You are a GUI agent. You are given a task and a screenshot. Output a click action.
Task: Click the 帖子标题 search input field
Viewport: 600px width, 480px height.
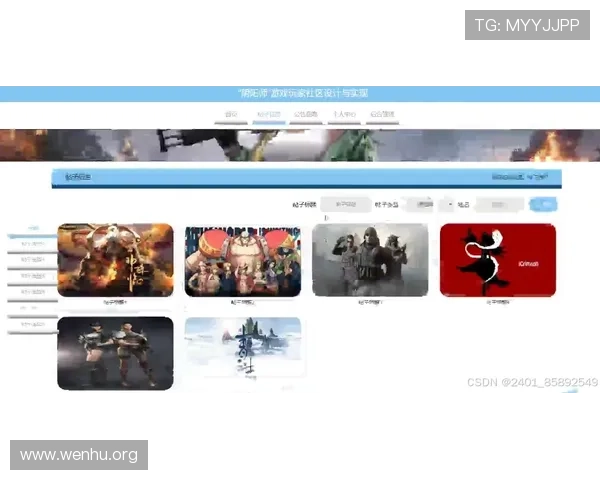pyautogui.click(x=345, y=205)
